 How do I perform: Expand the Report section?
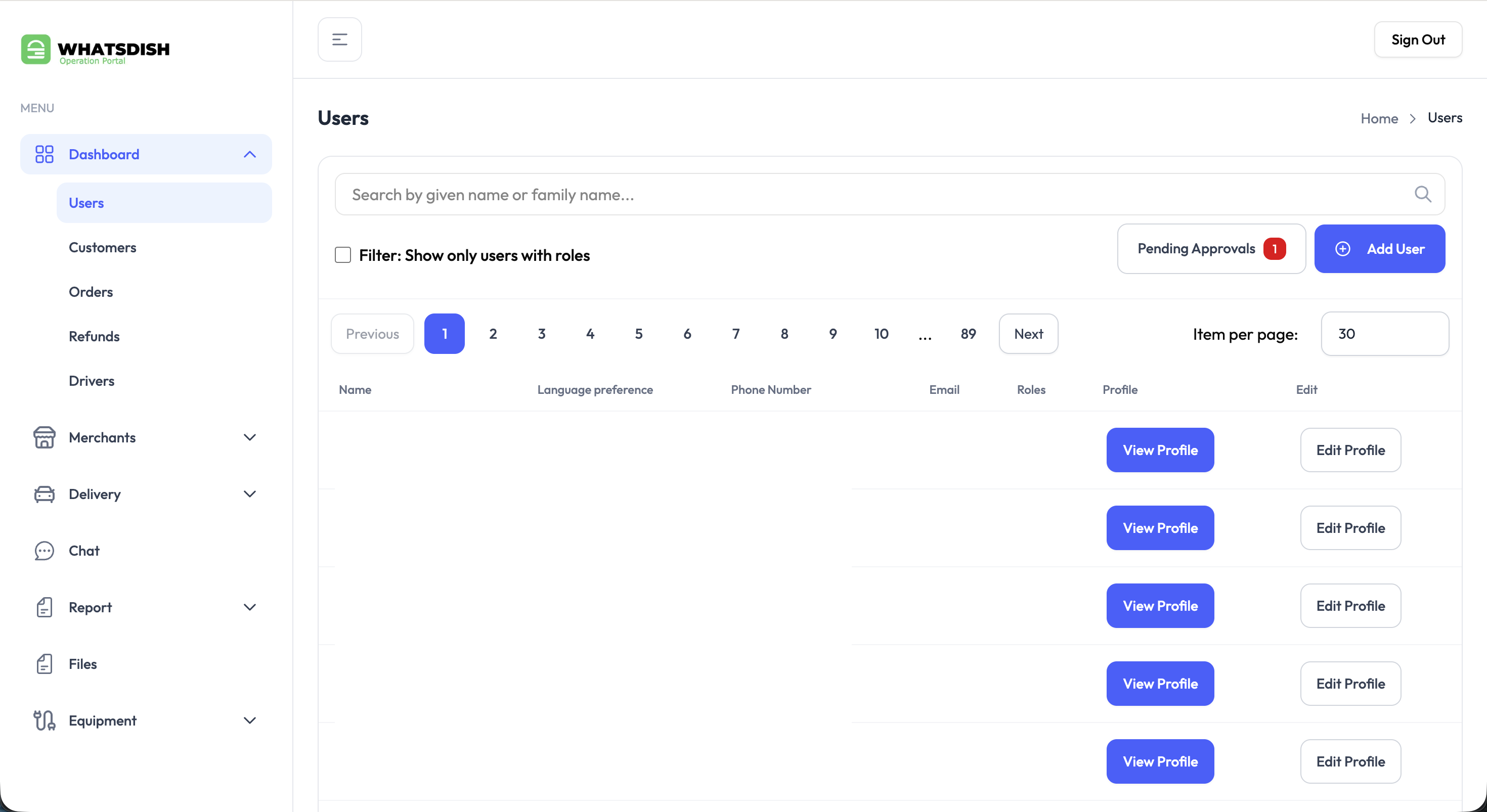pos(249,607)
